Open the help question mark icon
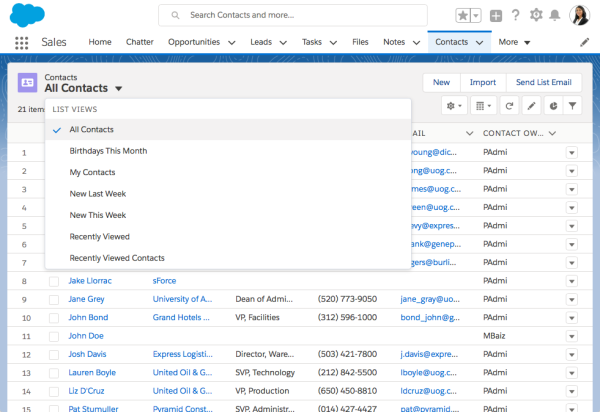The height and width of the screenshot is (412, 600). click(x=515, y=15)
